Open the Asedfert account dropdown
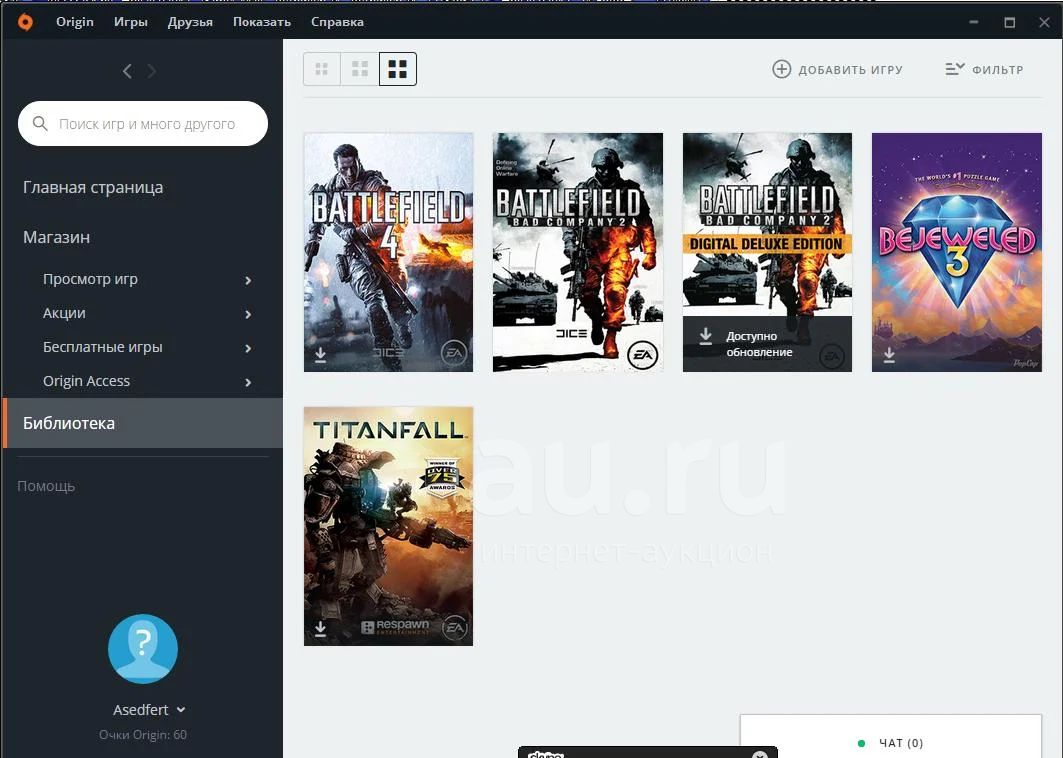1063x758 pixels. (149, 710)
